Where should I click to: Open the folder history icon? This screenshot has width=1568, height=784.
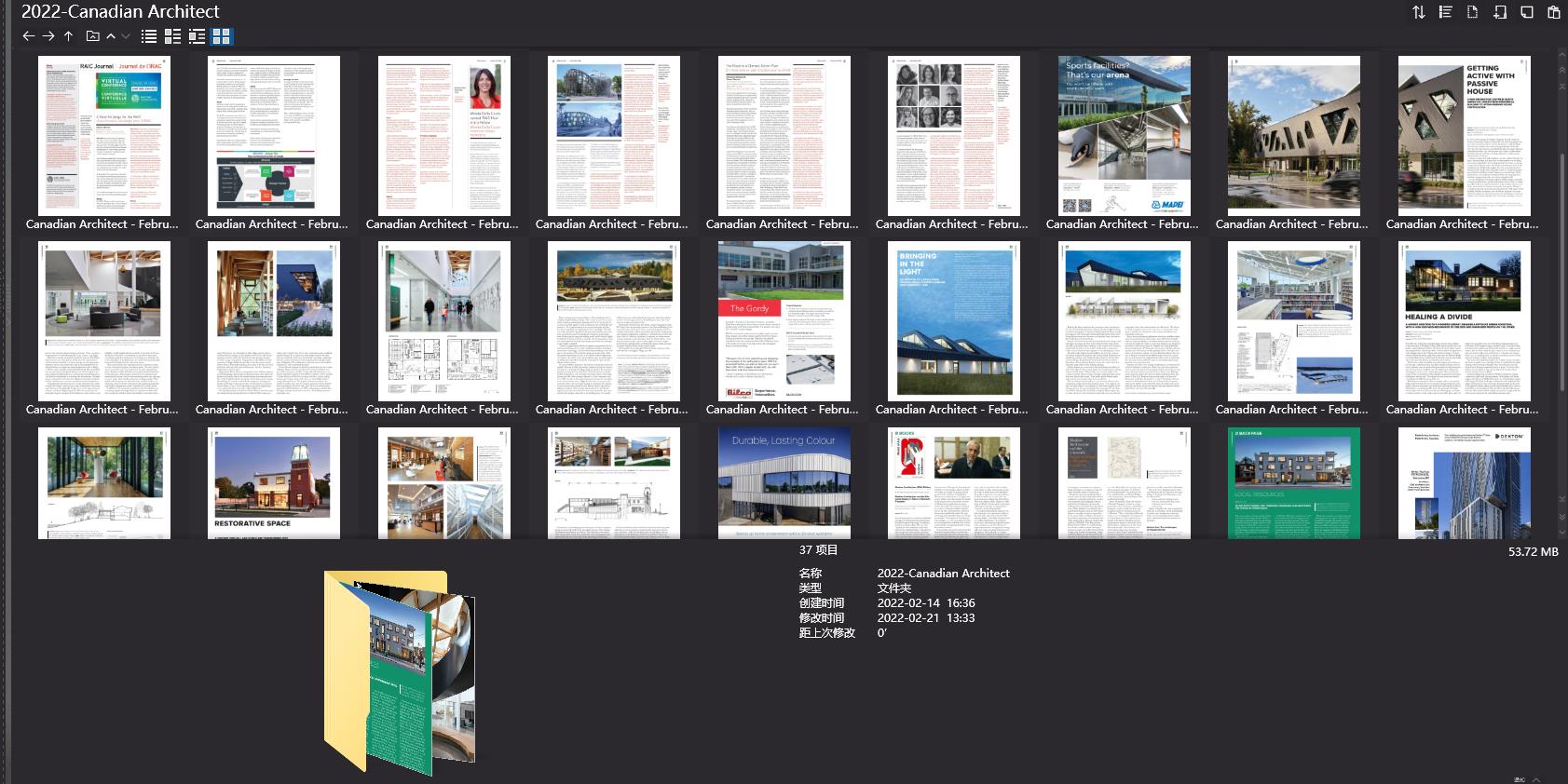92,36
